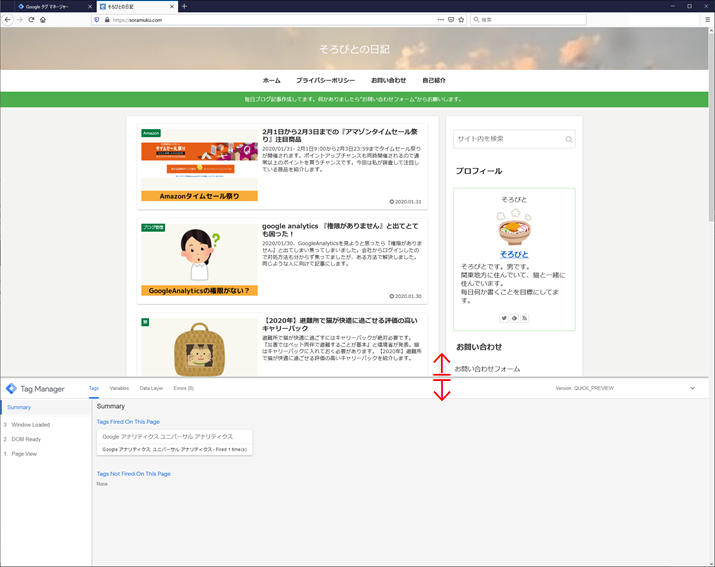Switch to the Data Layer tab
715x567 pixels.
tap(151, 388)
